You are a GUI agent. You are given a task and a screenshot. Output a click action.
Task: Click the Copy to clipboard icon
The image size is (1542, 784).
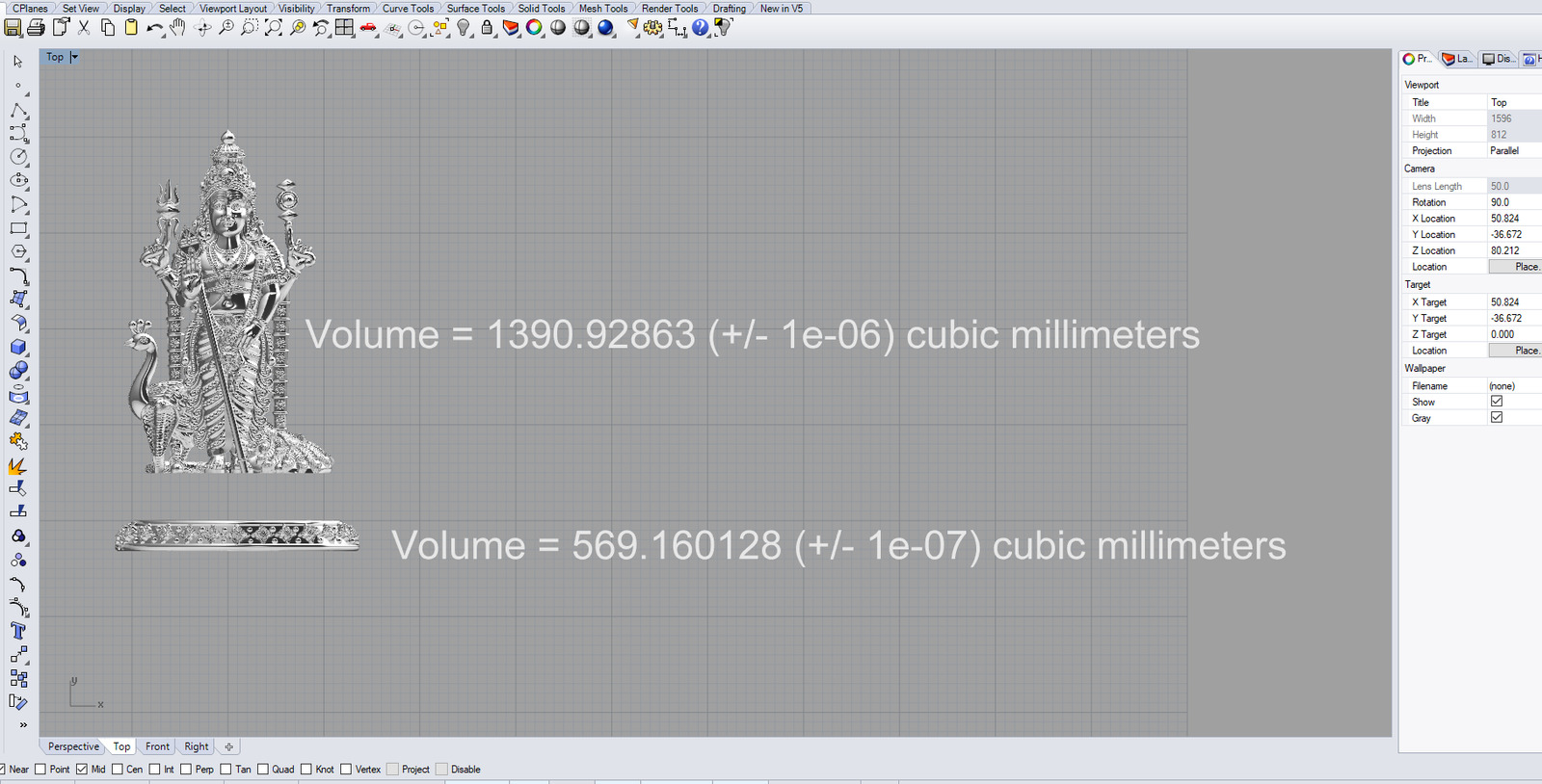click(x=108, y=28)
